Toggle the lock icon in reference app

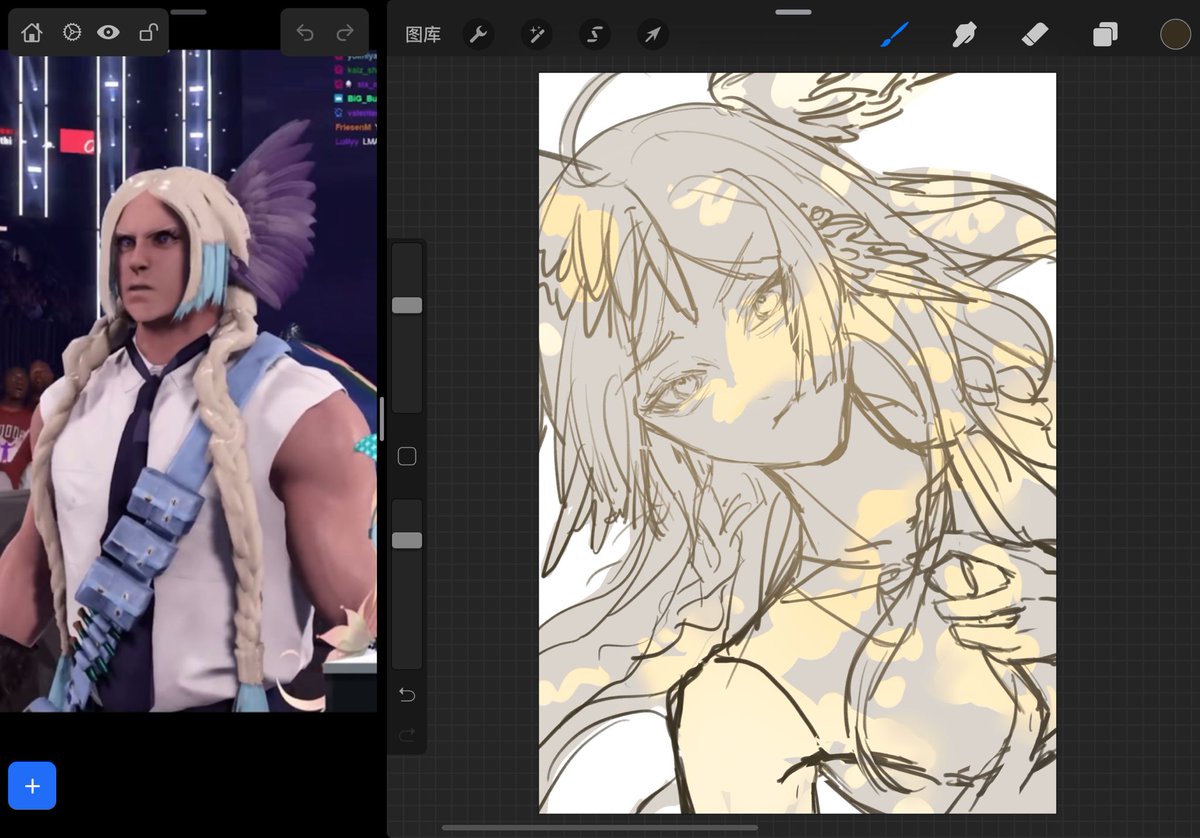[148, 33]
